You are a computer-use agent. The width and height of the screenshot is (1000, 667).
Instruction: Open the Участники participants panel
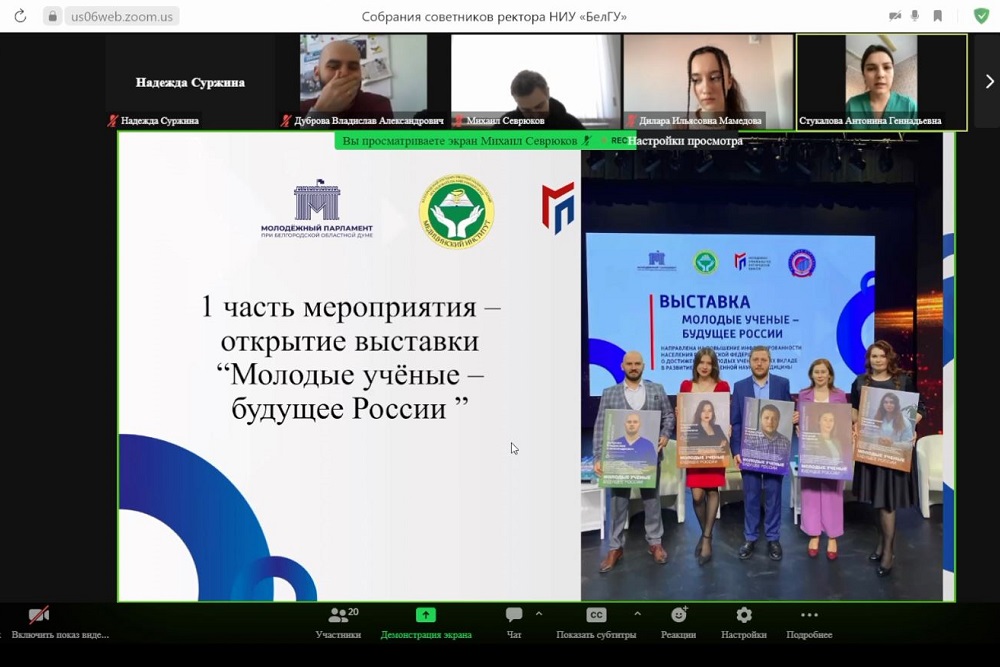338,620
